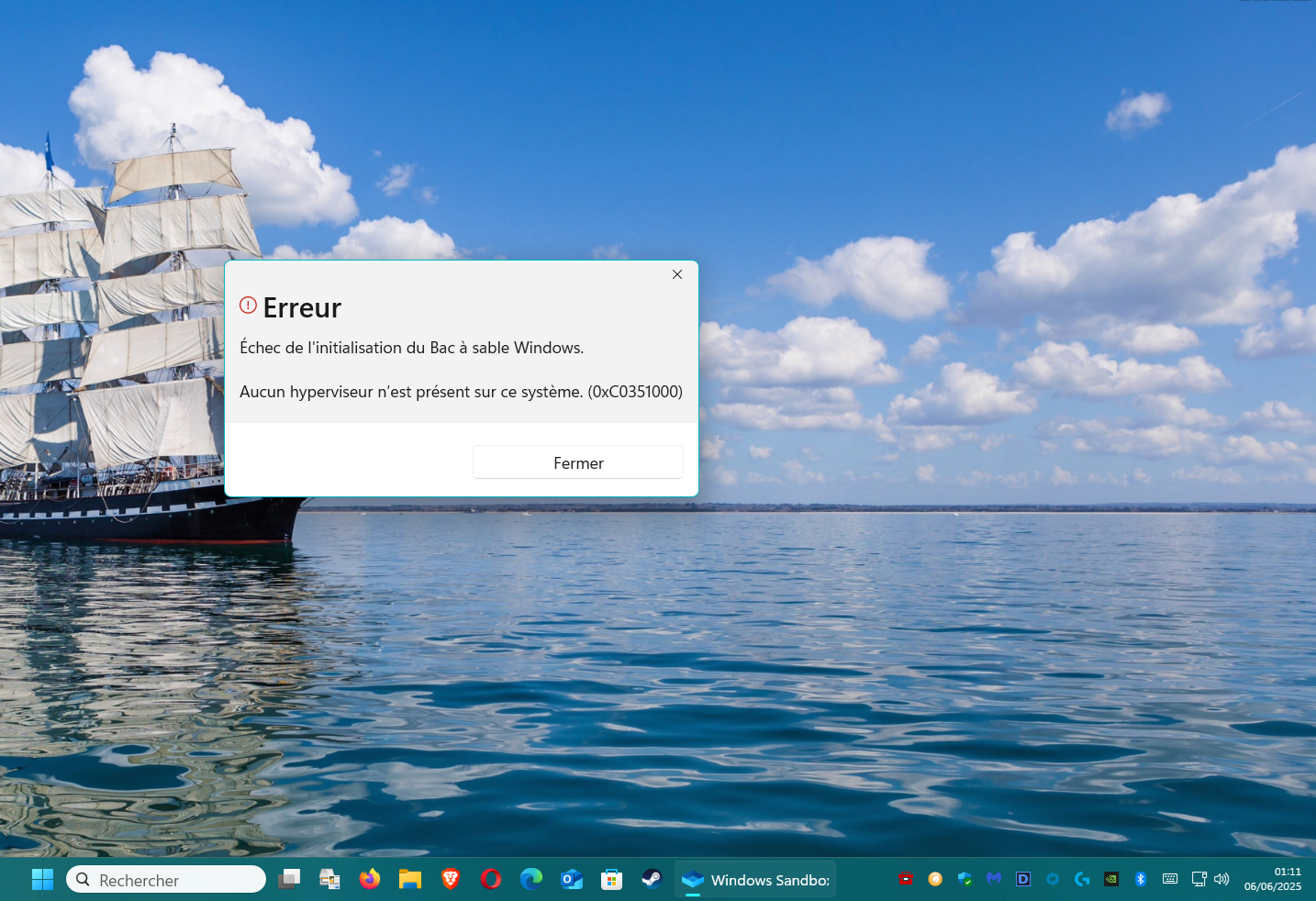The width and height of the screenshot is (1316, 901).
Task: Click the blue D tray icon
Action: pyautogui.click(x=1023, y=878)
